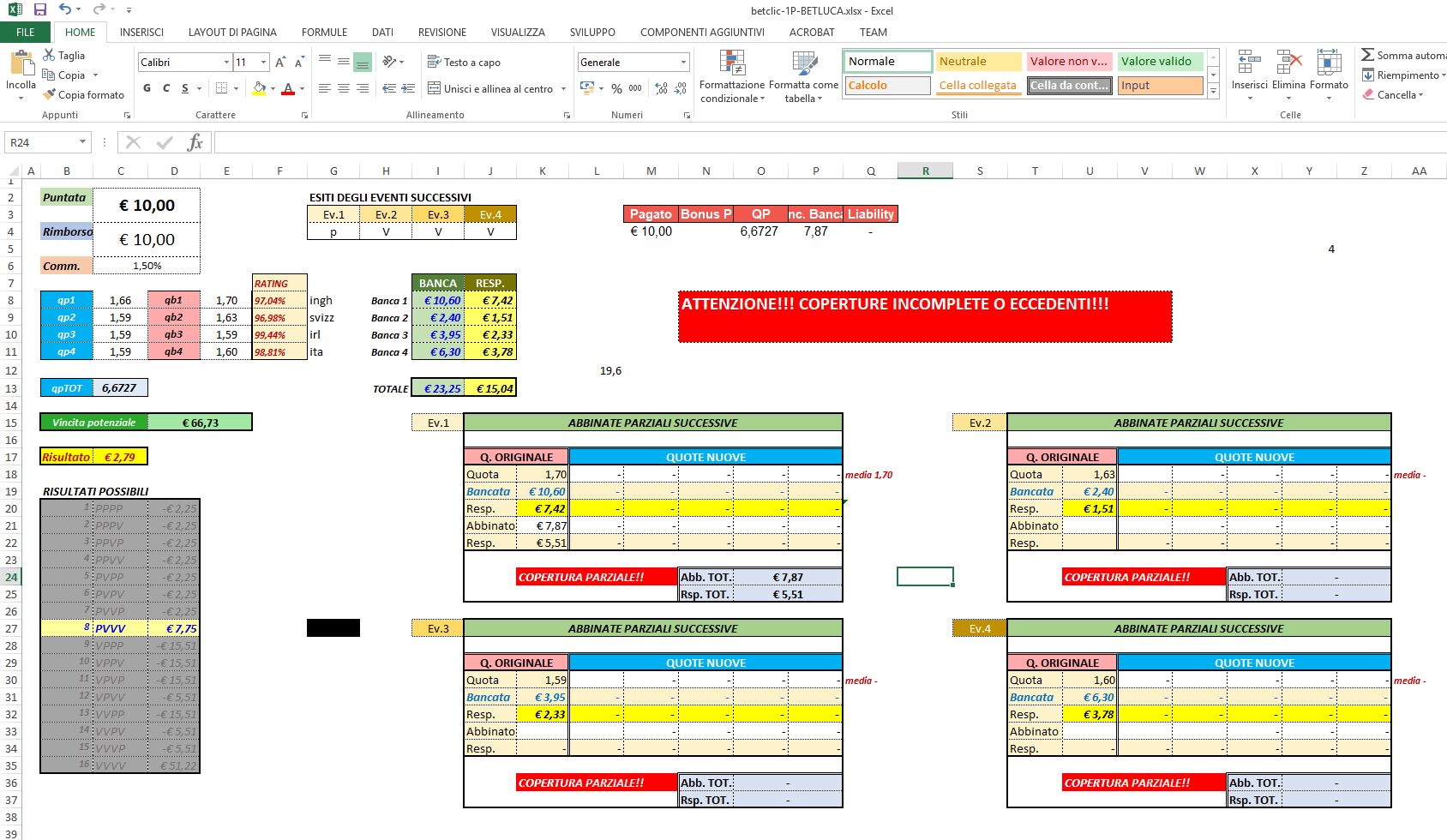Toggle italic C formatting
Screen dimensions: 1447x840
166,87
